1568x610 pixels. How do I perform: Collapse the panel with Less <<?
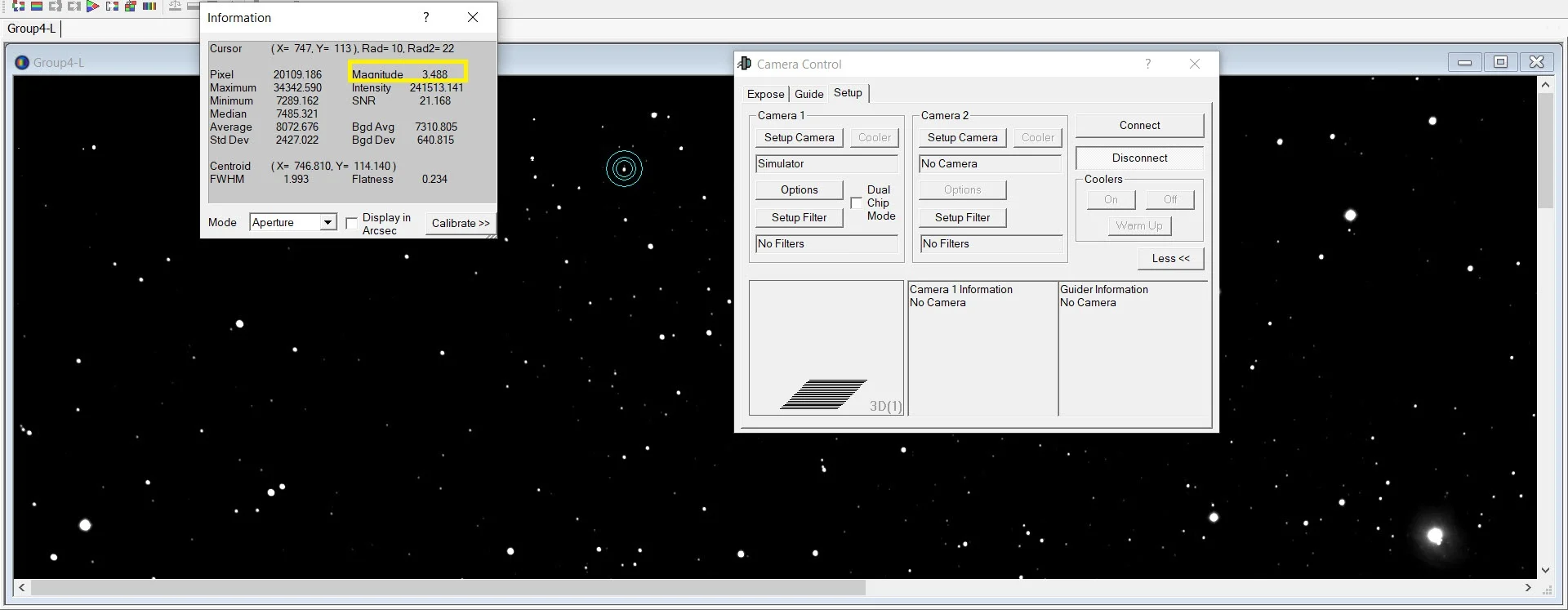pos(1170,258)
